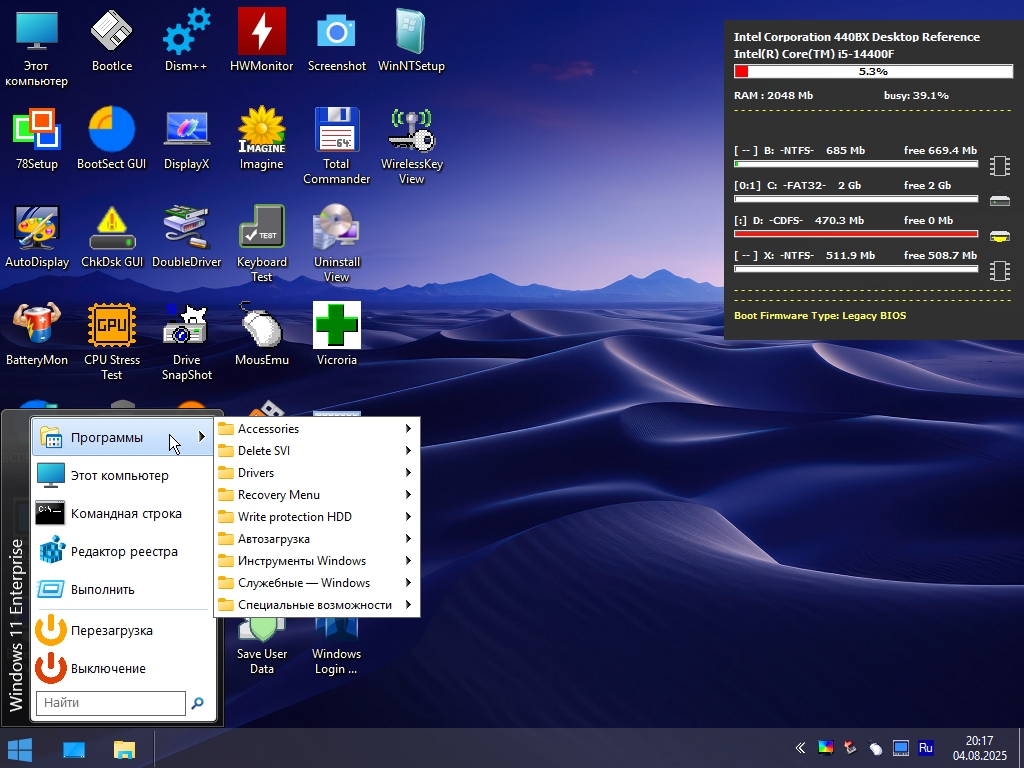Expand the Recovery Menu folder

point(317,494)
